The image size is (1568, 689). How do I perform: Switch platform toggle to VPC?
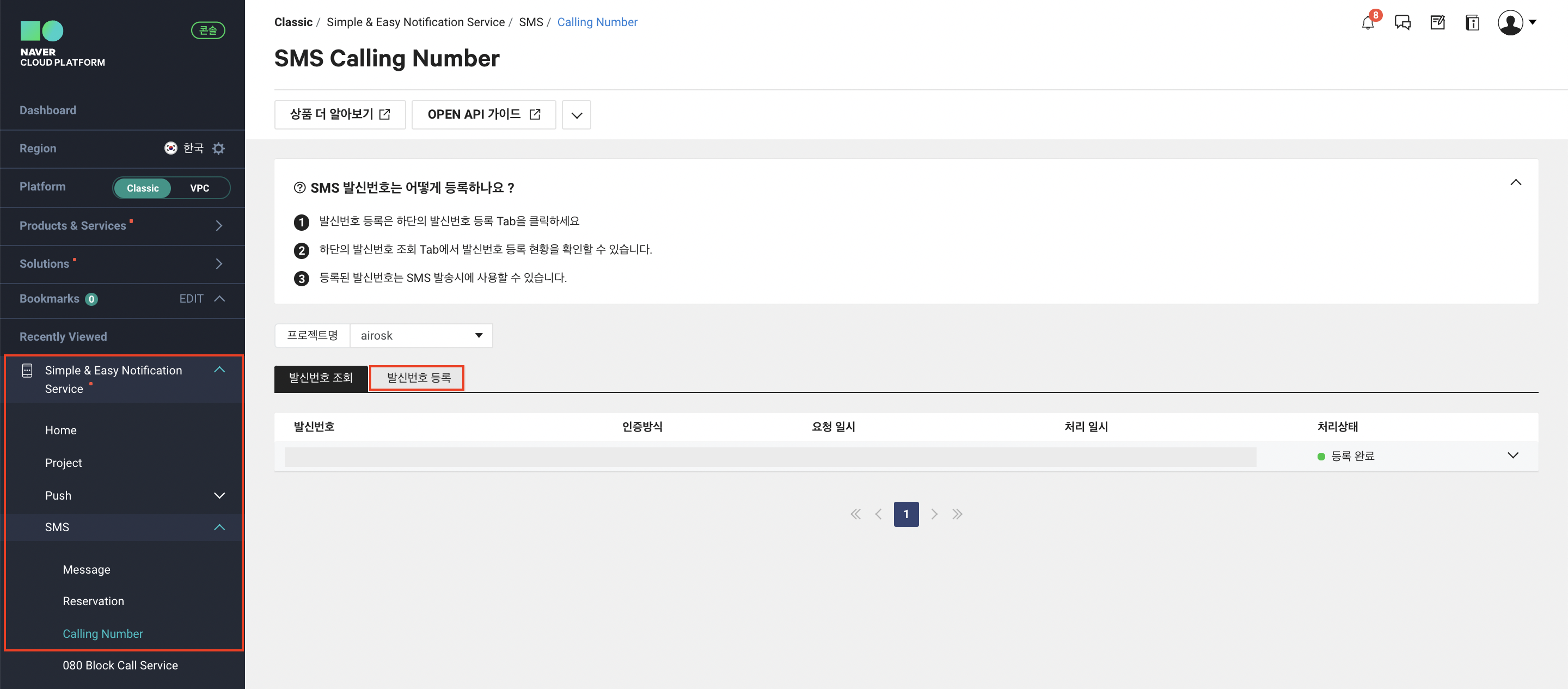pos(199,188)
